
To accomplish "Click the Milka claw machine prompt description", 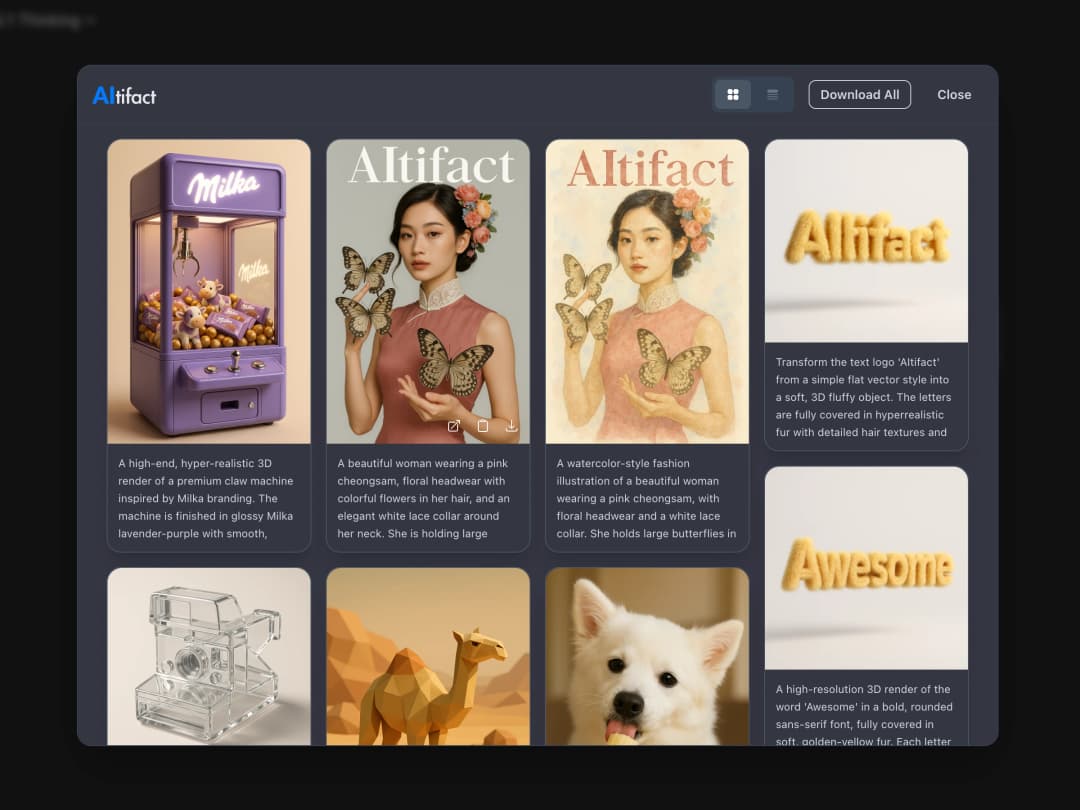I will pos(209,498).
